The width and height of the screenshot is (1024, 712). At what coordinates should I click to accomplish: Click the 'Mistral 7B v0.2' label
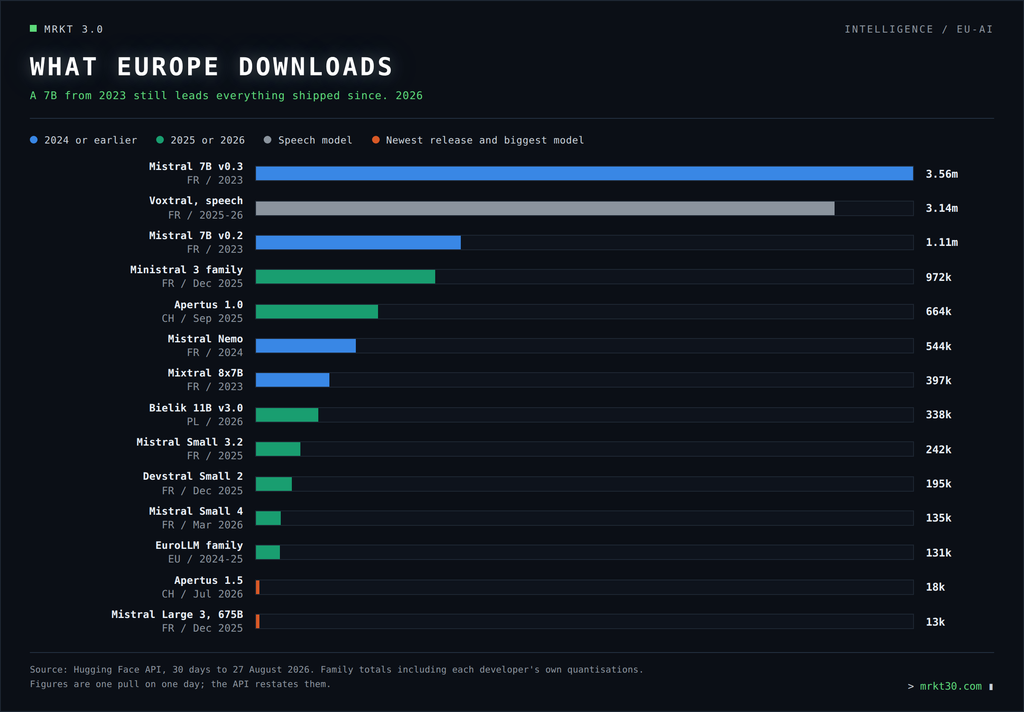(x=196, y=235)
